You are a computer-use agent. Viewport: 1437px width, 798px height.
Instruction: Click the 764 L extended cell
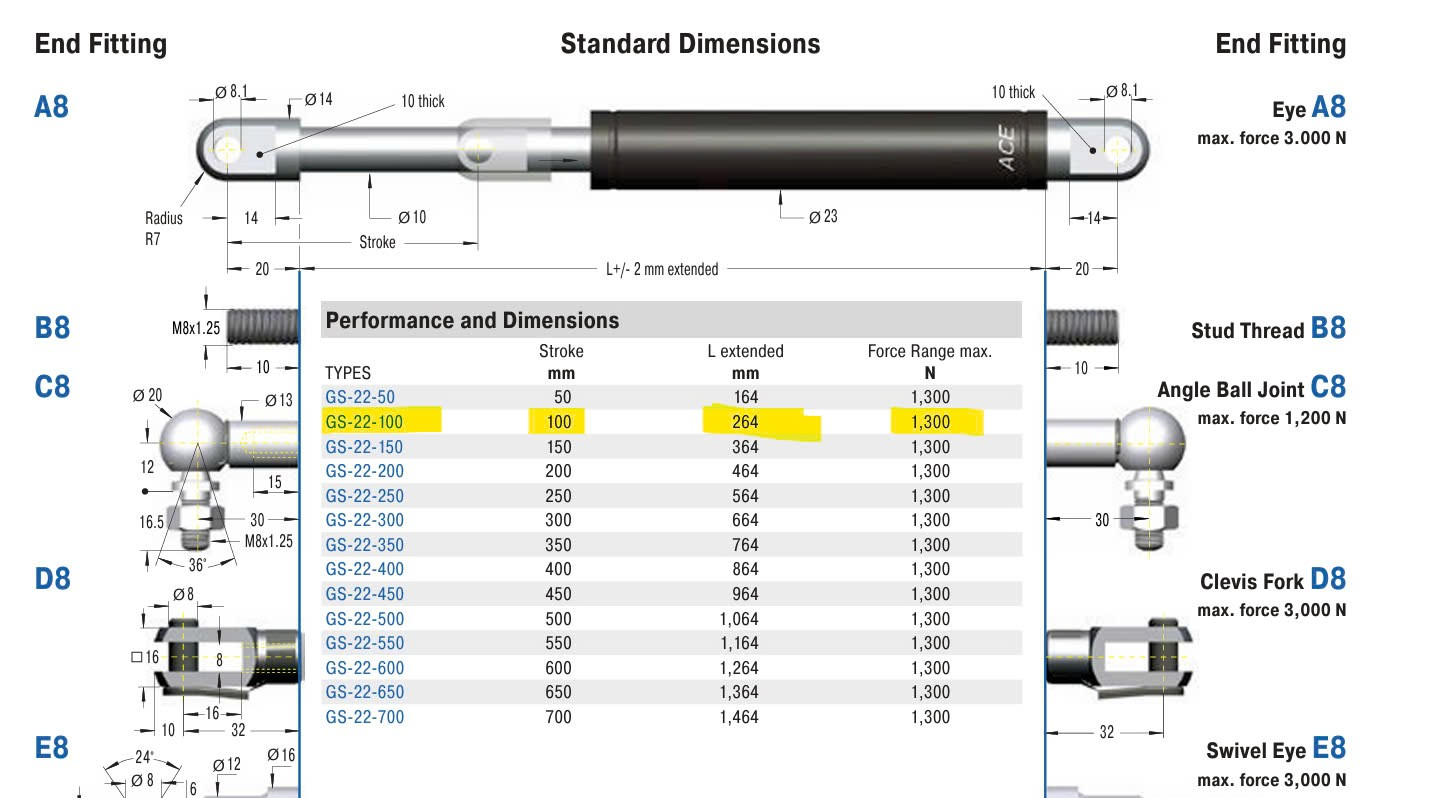point(745,545)
